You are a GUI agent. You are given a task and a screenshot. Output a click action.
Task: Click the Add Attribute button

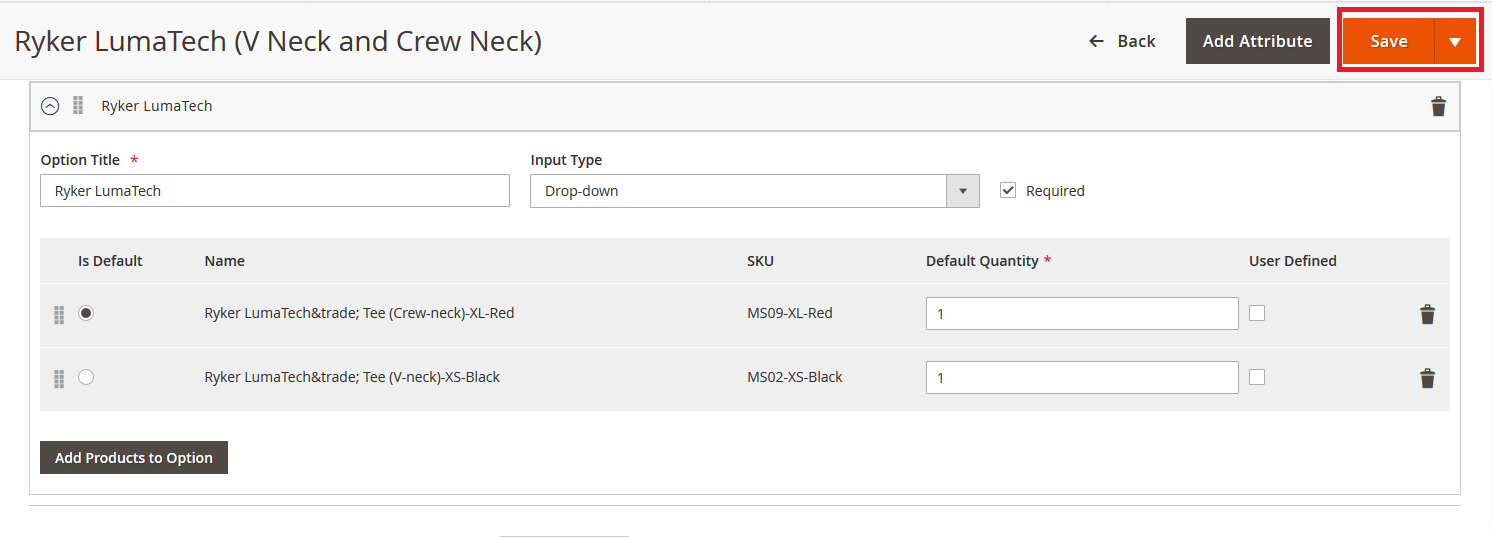point(1257,41)
